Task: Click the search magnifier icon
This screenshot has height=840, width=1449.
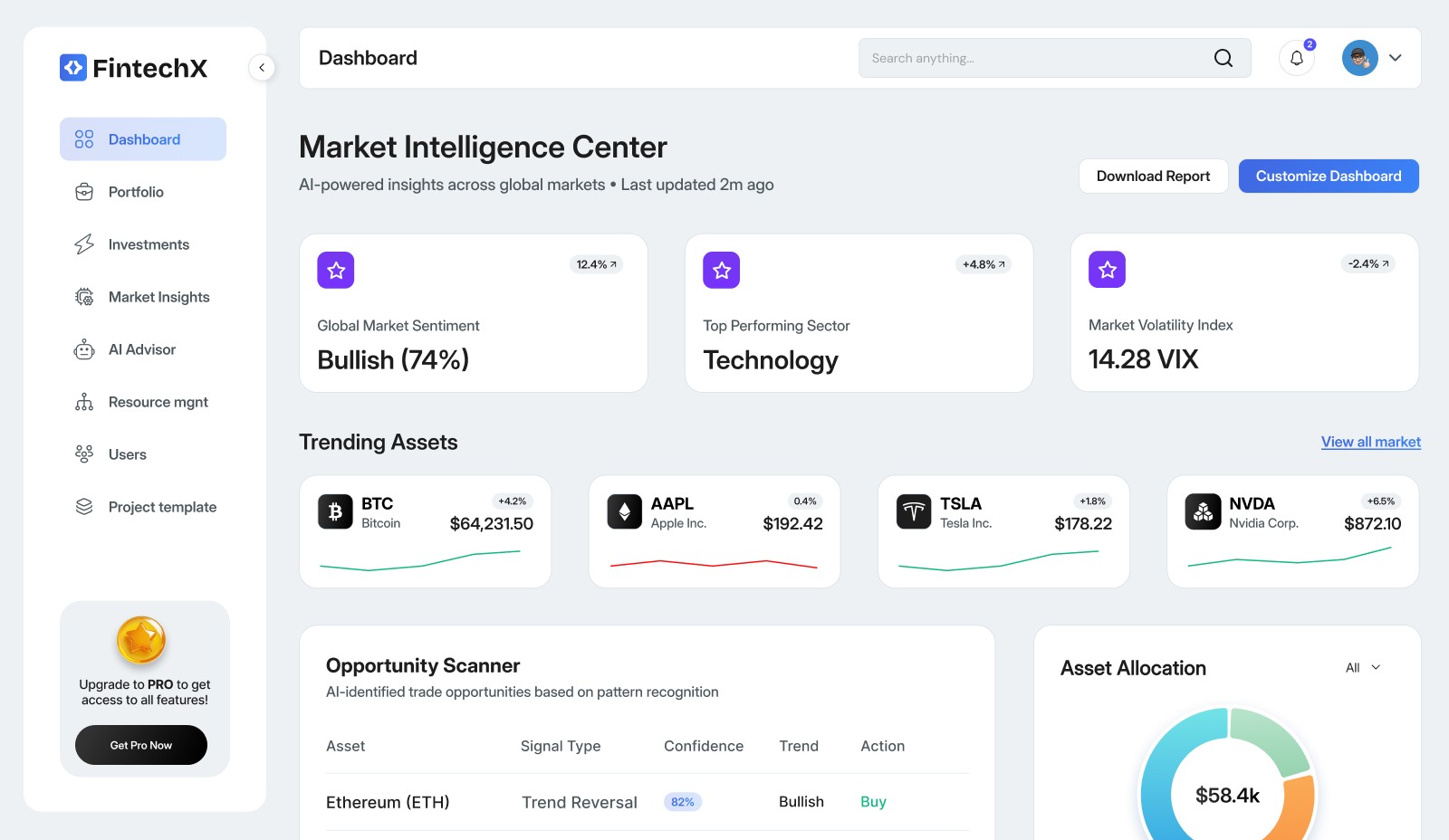Action: [1223, 57]
